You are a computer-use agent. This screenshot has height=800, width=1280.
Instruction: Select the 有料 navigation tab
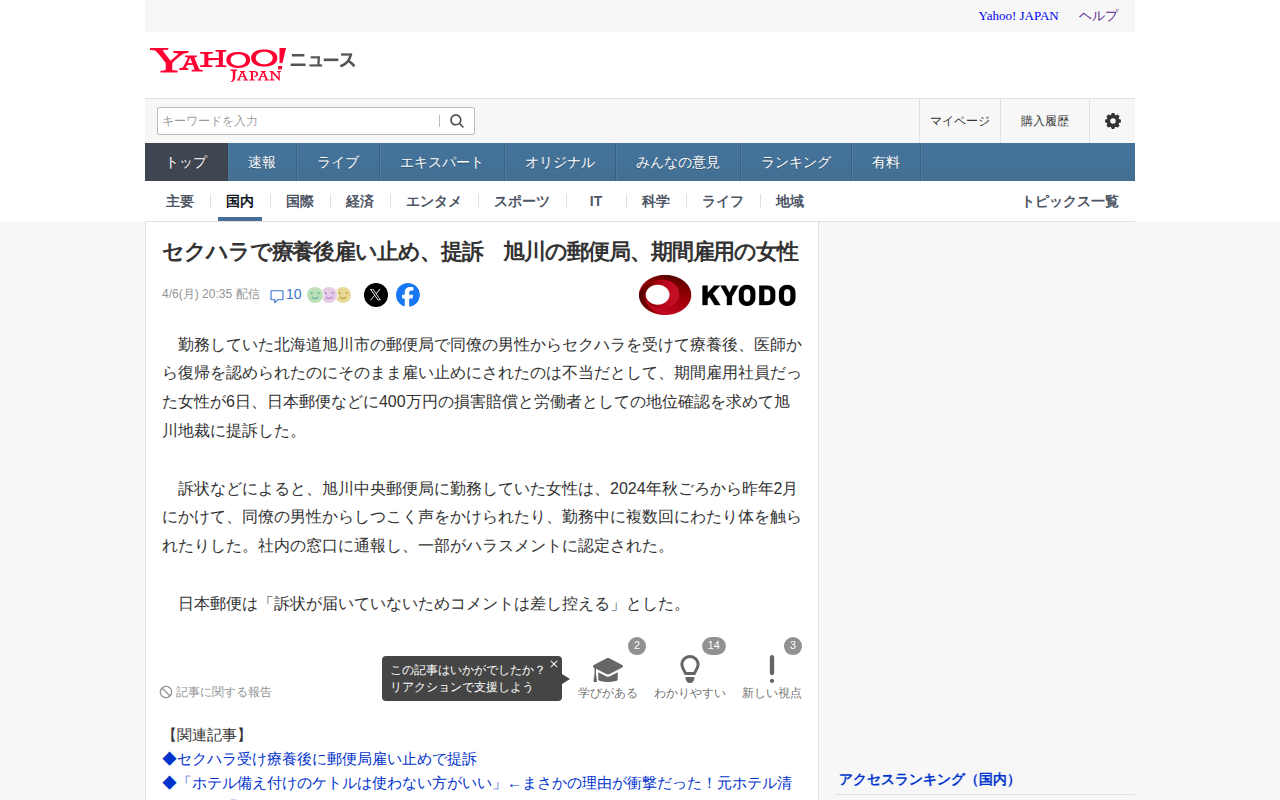[886, 162]
